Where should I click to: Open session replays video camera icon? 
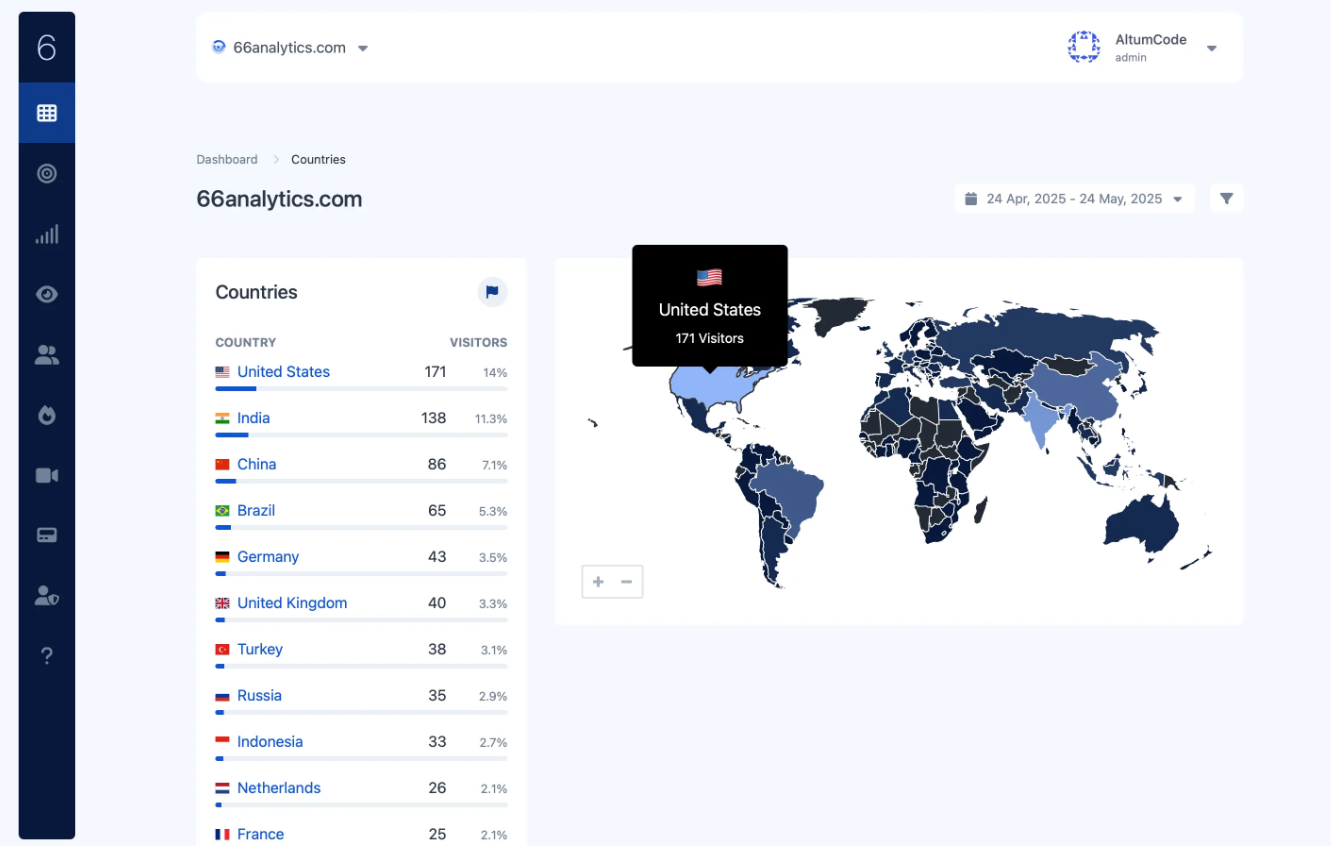(x=47, y=475)
